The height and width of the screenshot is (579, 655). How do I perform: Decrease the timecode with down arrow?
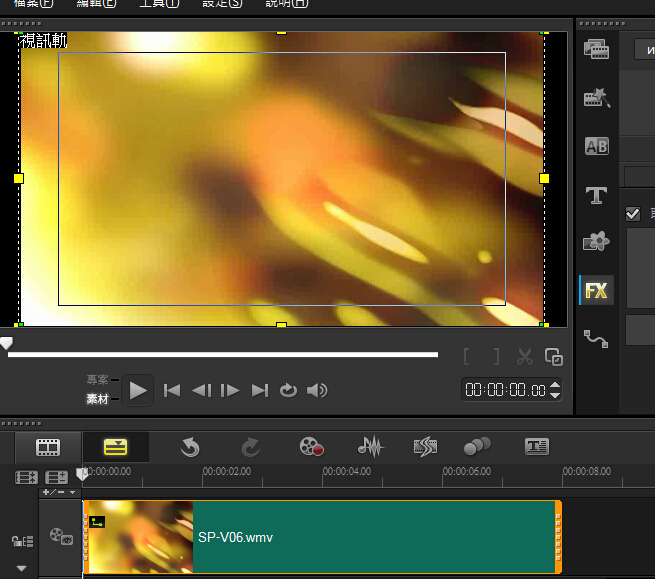coord(555,395)
